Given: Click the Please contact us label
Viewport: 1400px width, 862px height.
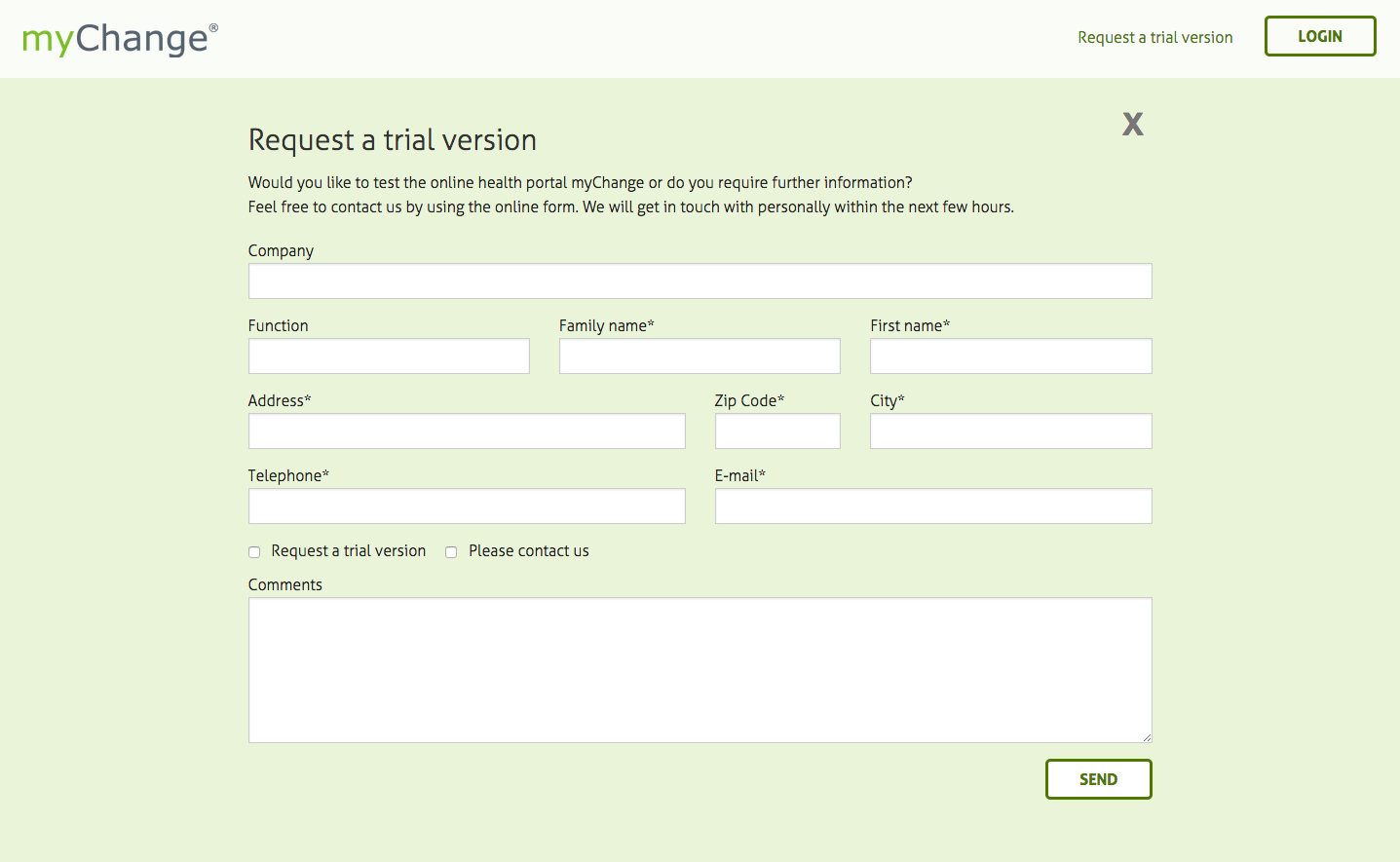Looking at the screenshot, I should click(528, 551).
